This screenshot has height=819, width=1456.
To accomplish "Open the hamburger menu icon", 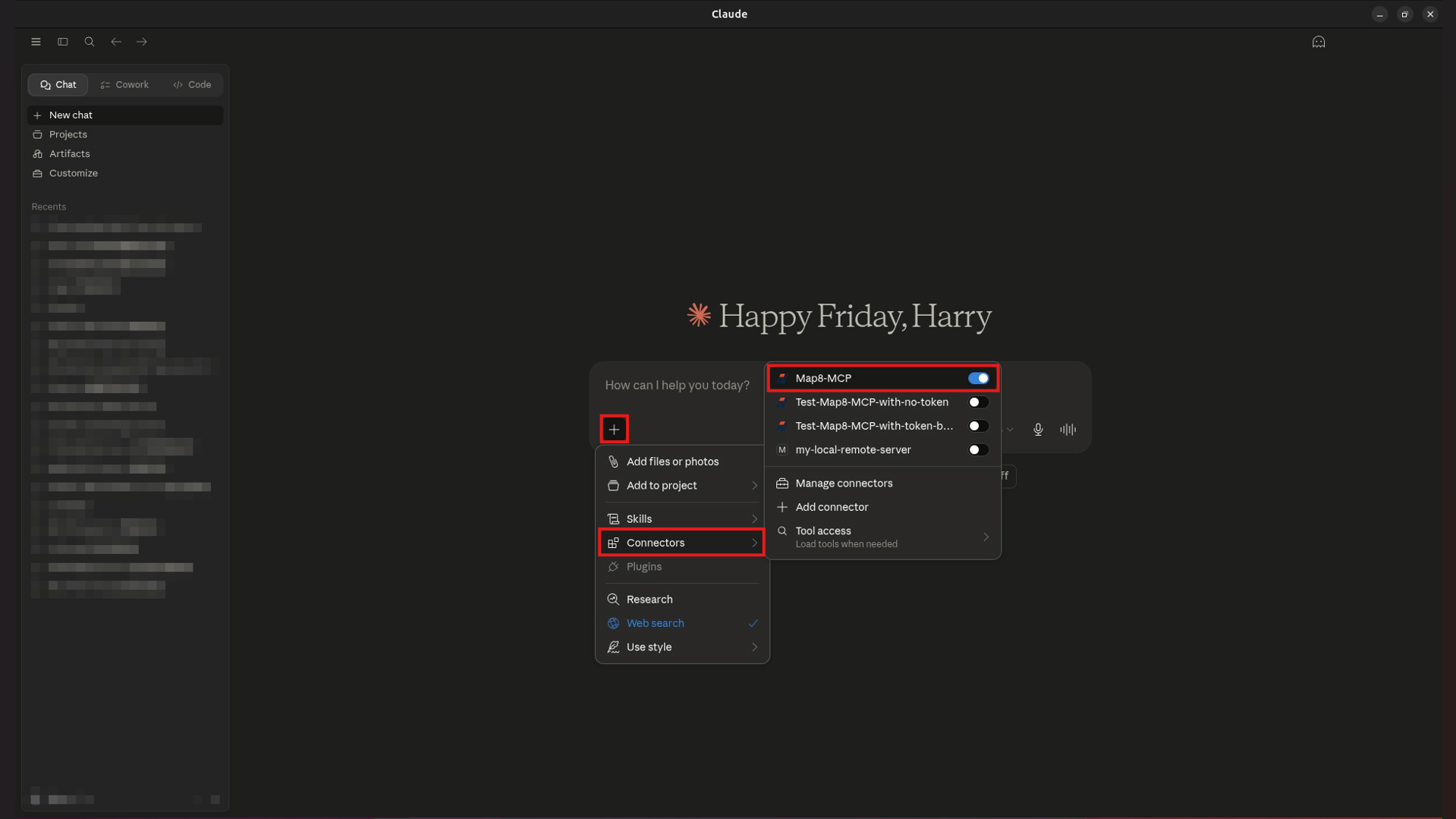I will 36,42.
